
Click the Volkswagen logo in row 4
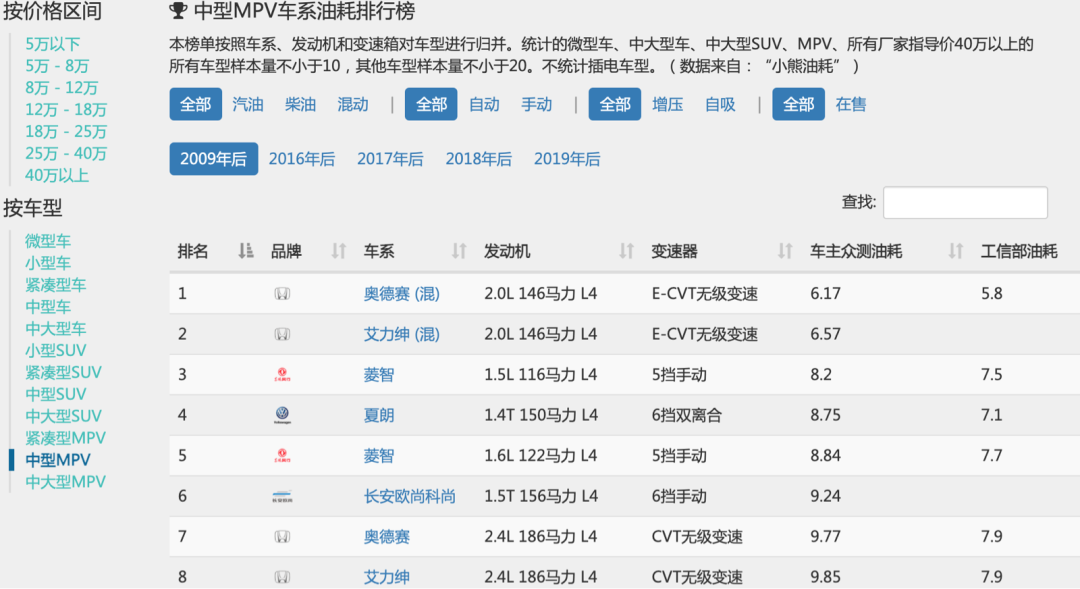pyautogui.click(x=282, y=415)
